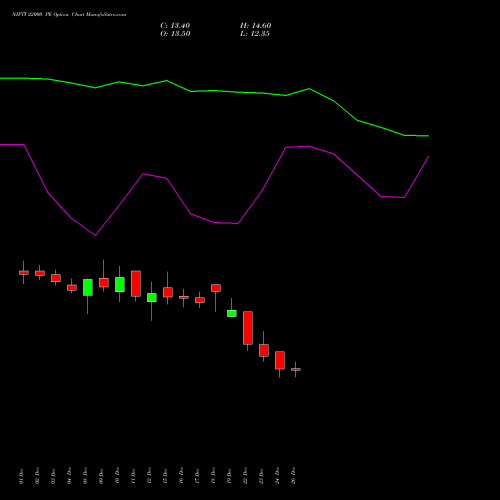Click the "19 Dec" axis label
Screen dimensions: 500x500
(x=229, y=476)
